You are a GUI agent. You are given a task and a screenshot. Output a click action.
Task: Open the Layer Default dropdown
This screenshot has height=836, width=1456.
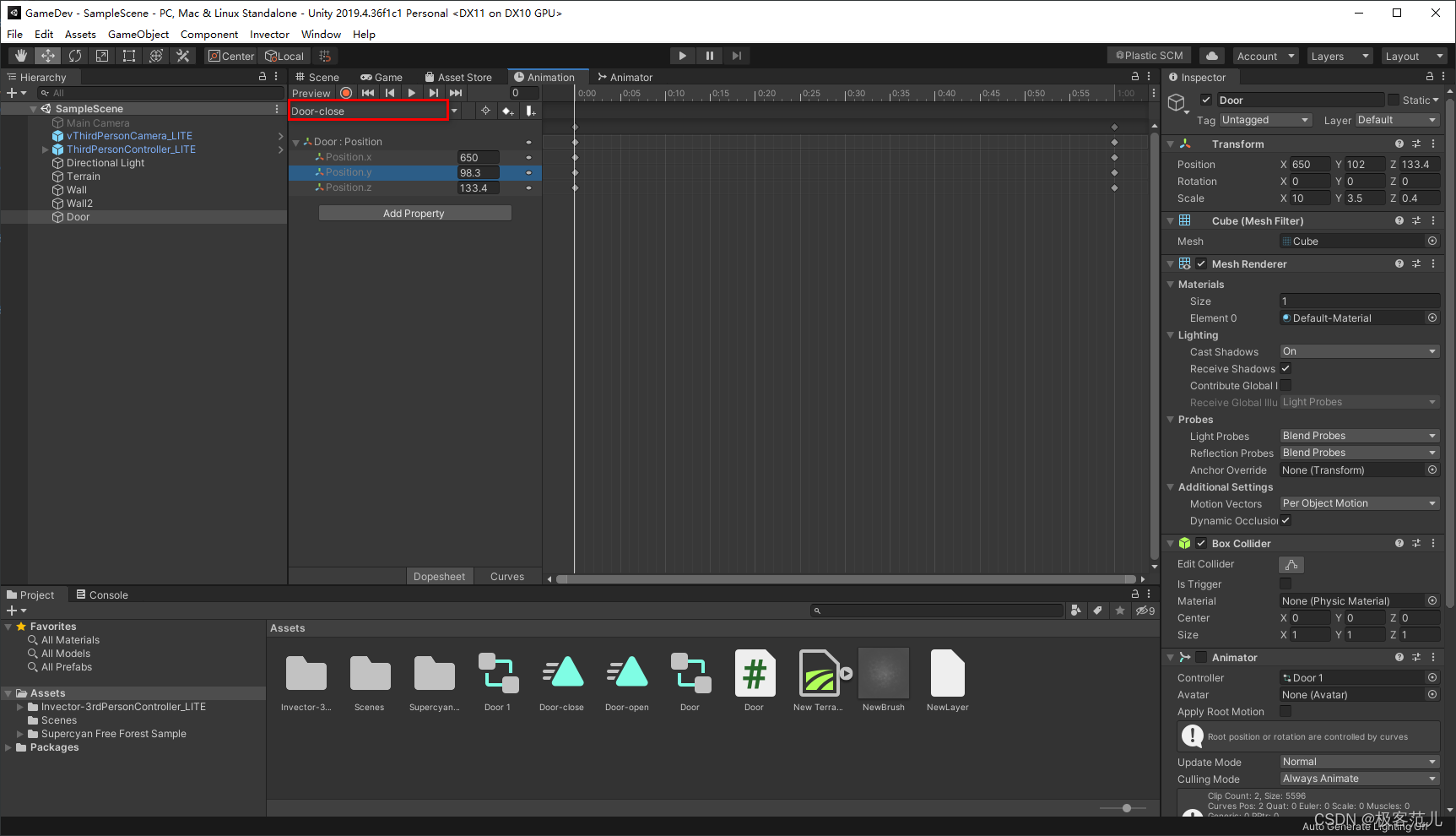click(x=1397, y=120)
